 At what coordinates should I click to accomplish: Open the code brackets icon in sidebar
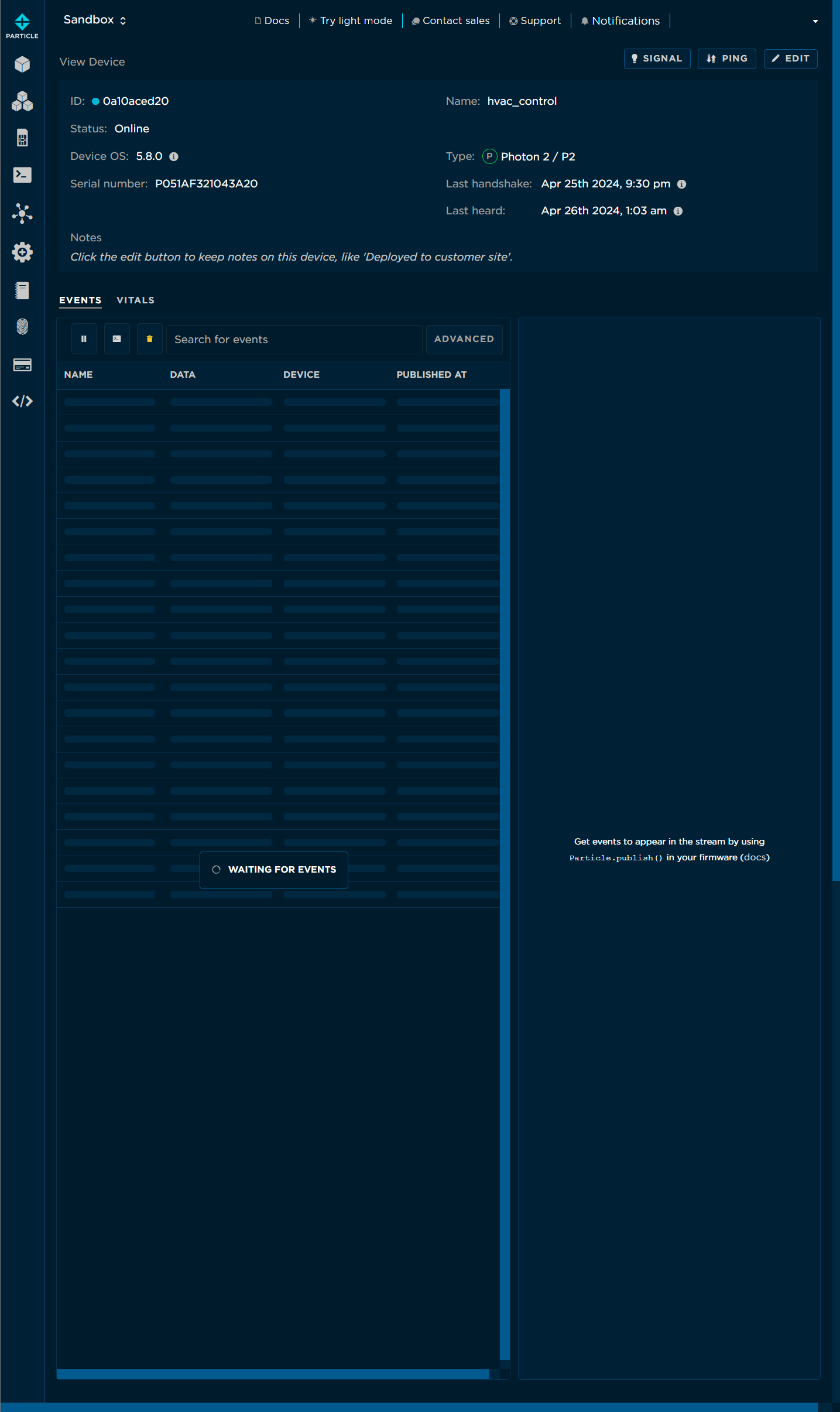22,401
